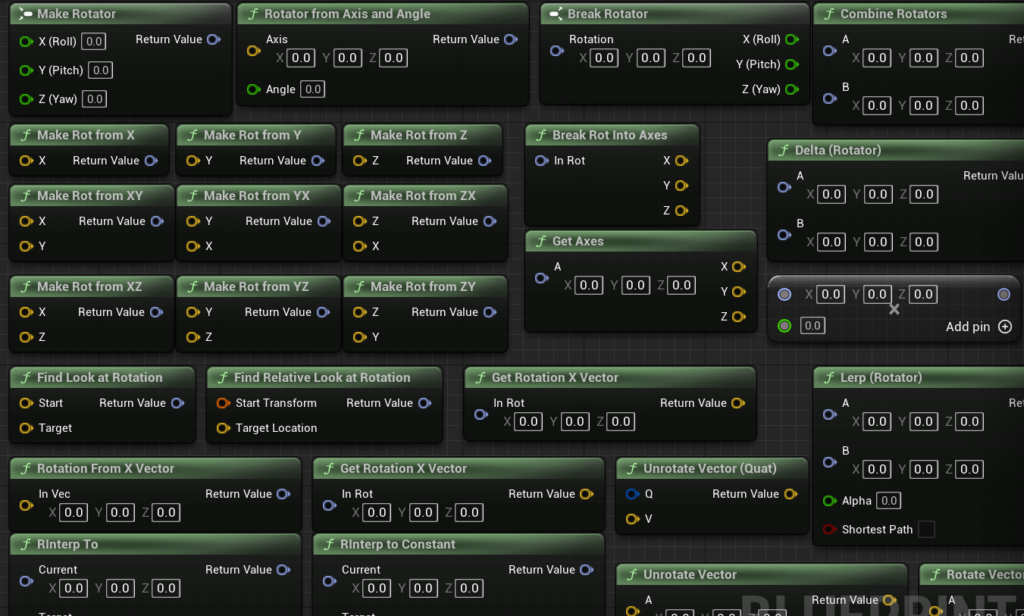This screenshot has height=616, width=1024.
Task: Toggle the Shortest Path checkbox
Action: tap(926, 529)
